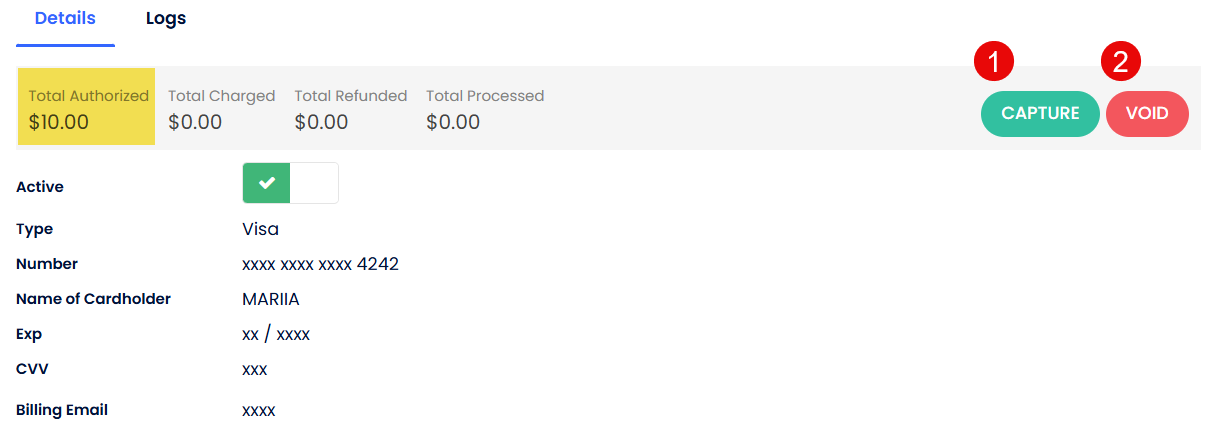Click the masked CVV value
1205x441 pixels.
tap(254, 369)
